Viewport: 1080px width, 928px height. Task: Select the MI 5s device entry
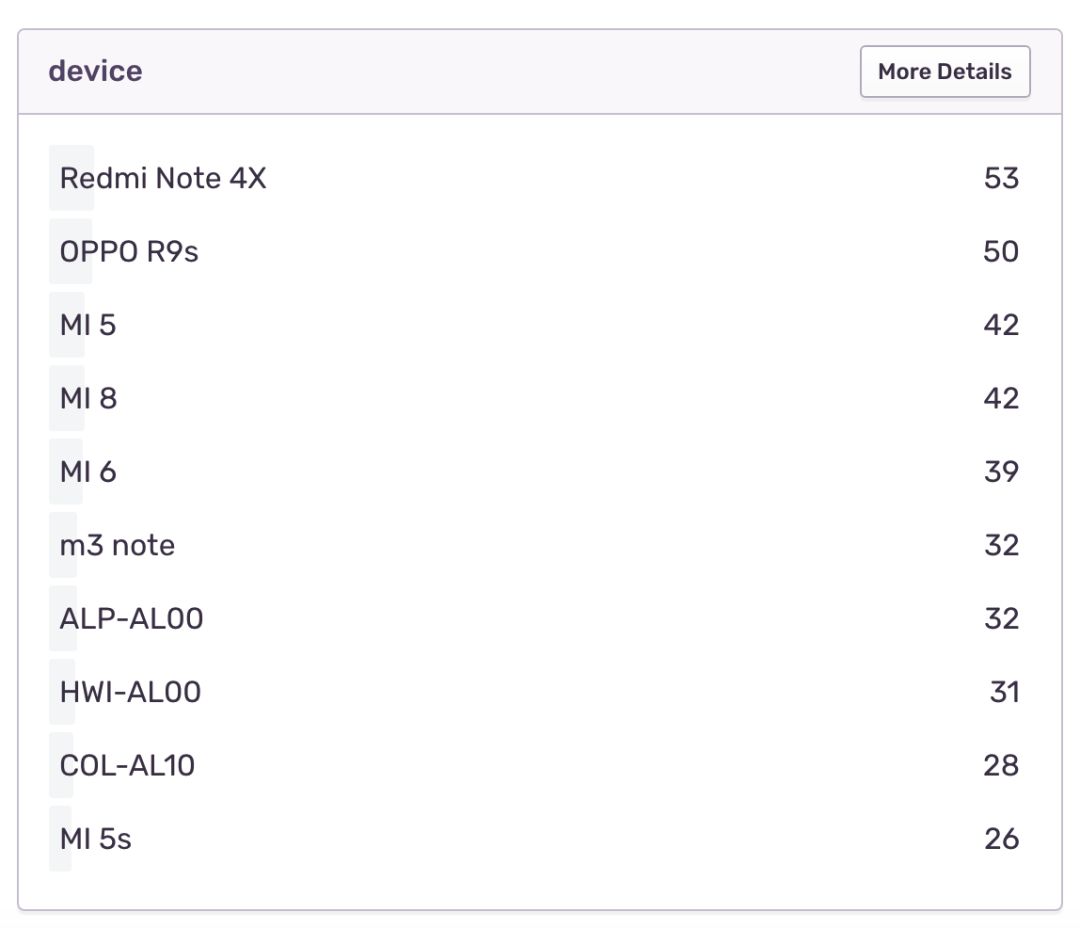[95, 839]
